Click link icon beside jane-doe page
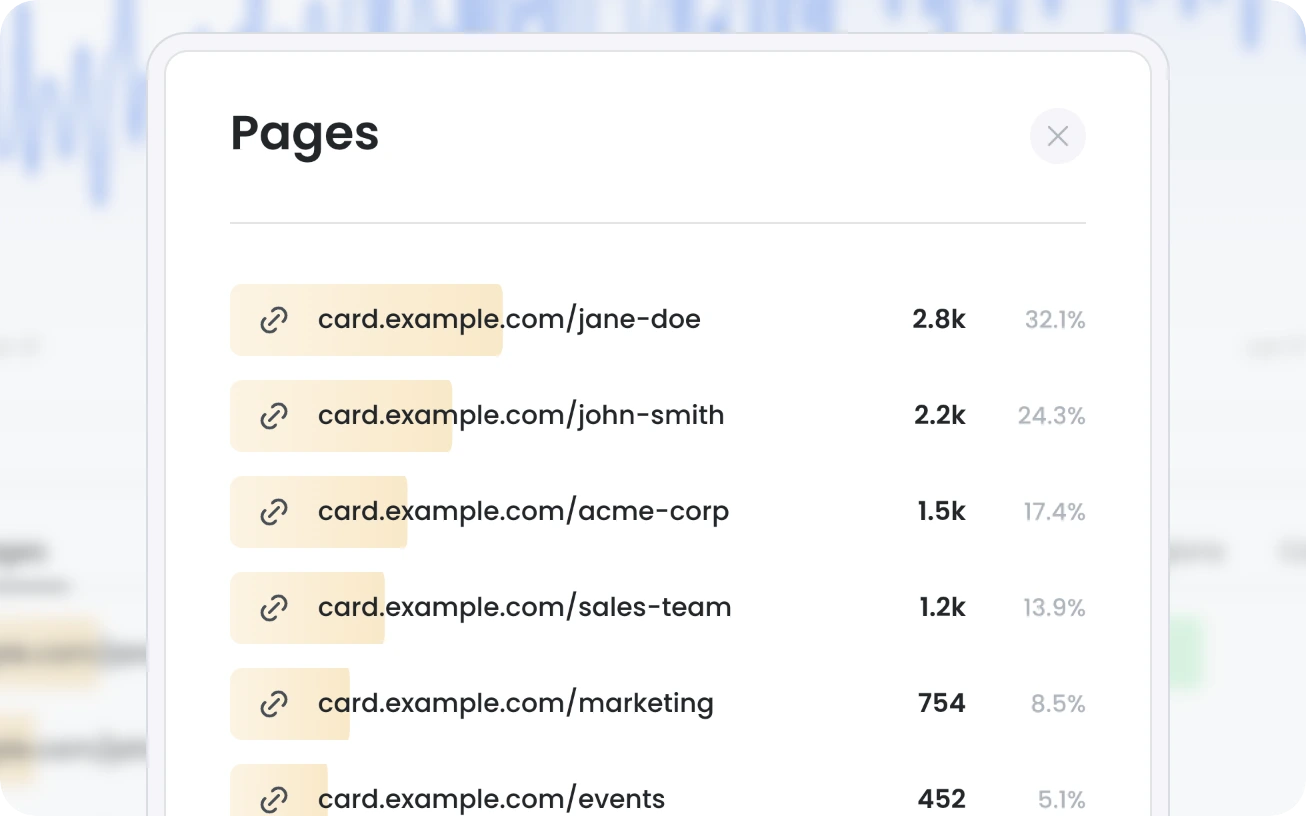Viewport: 1306px width, 816px height. point(274,320)
